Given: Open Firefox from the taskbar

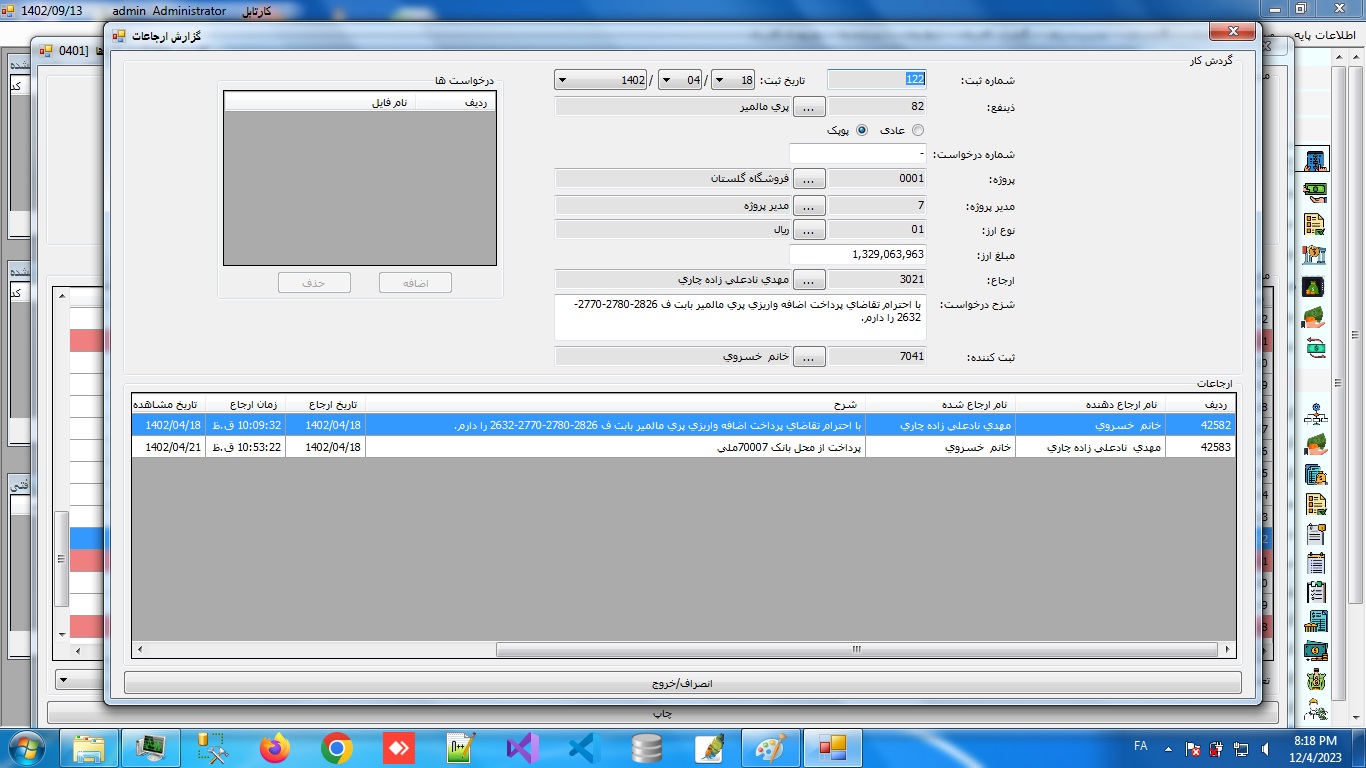Looking at the screenshot, I should [x=274, y=748].
